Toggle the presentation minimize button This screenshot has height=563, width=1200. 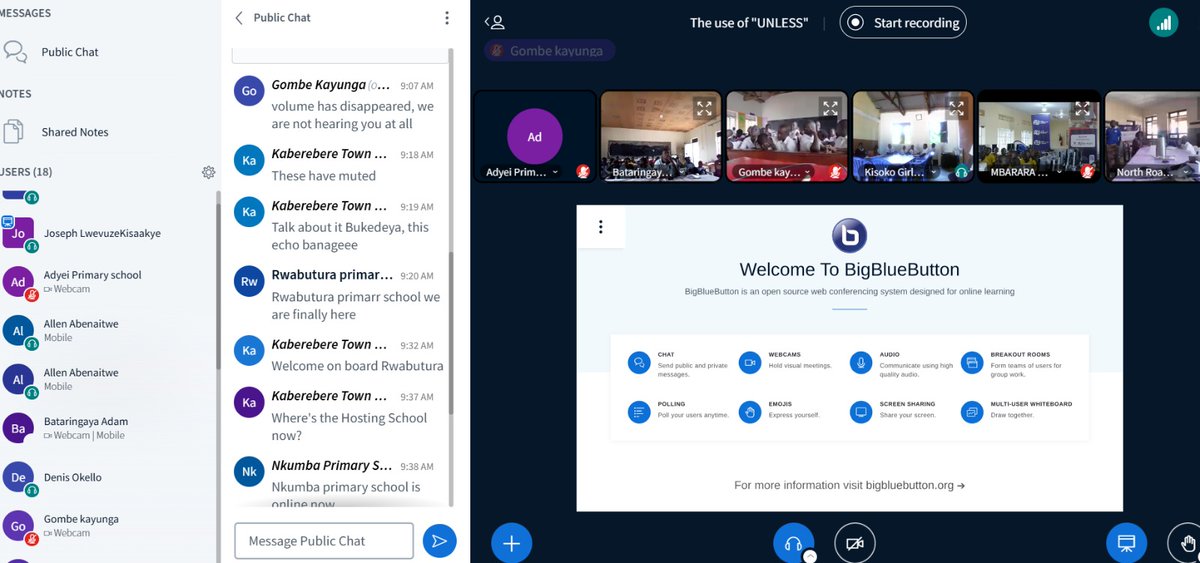tap(1126, 543)
